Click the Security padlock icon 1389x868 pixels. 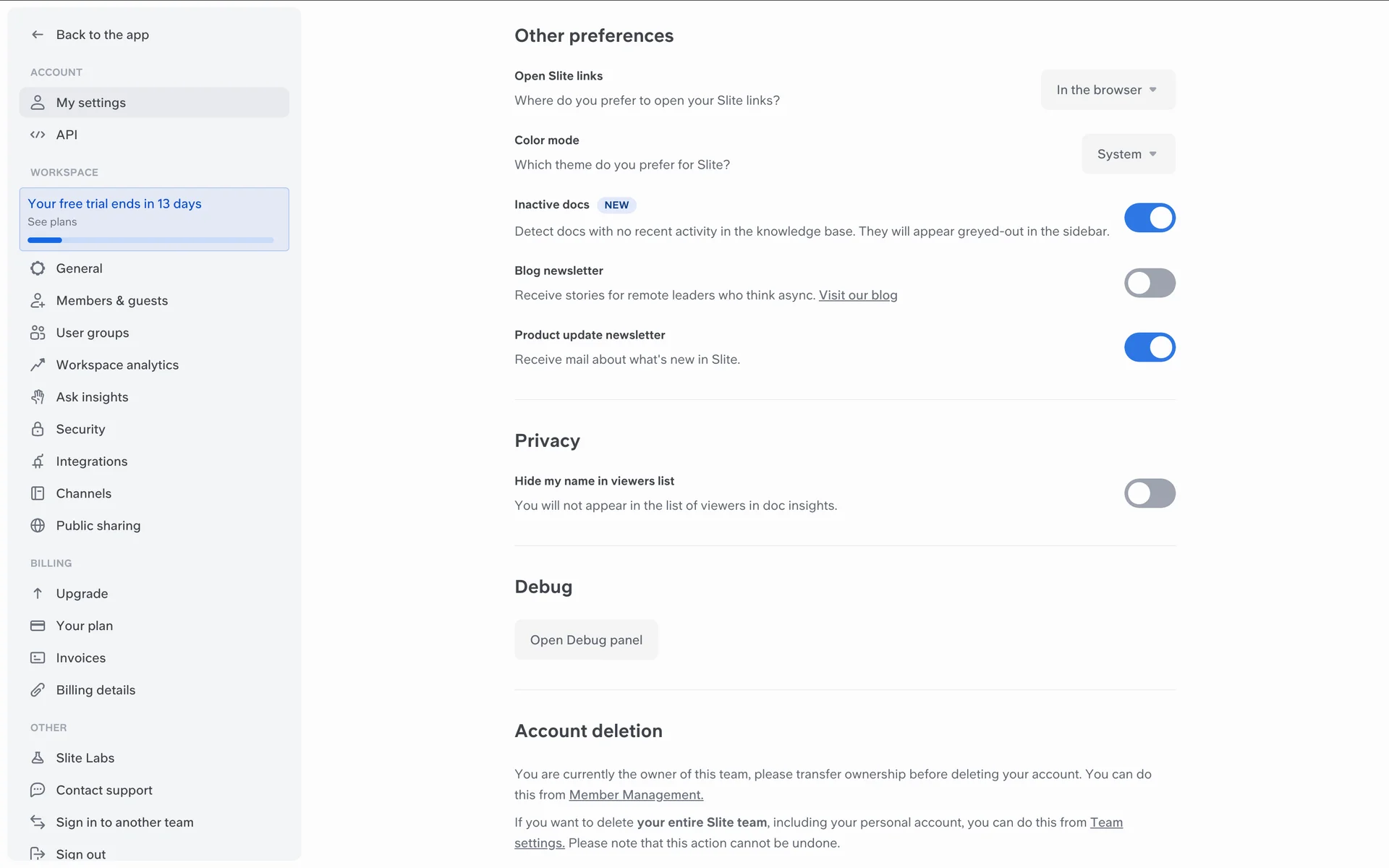click(38, 429)
